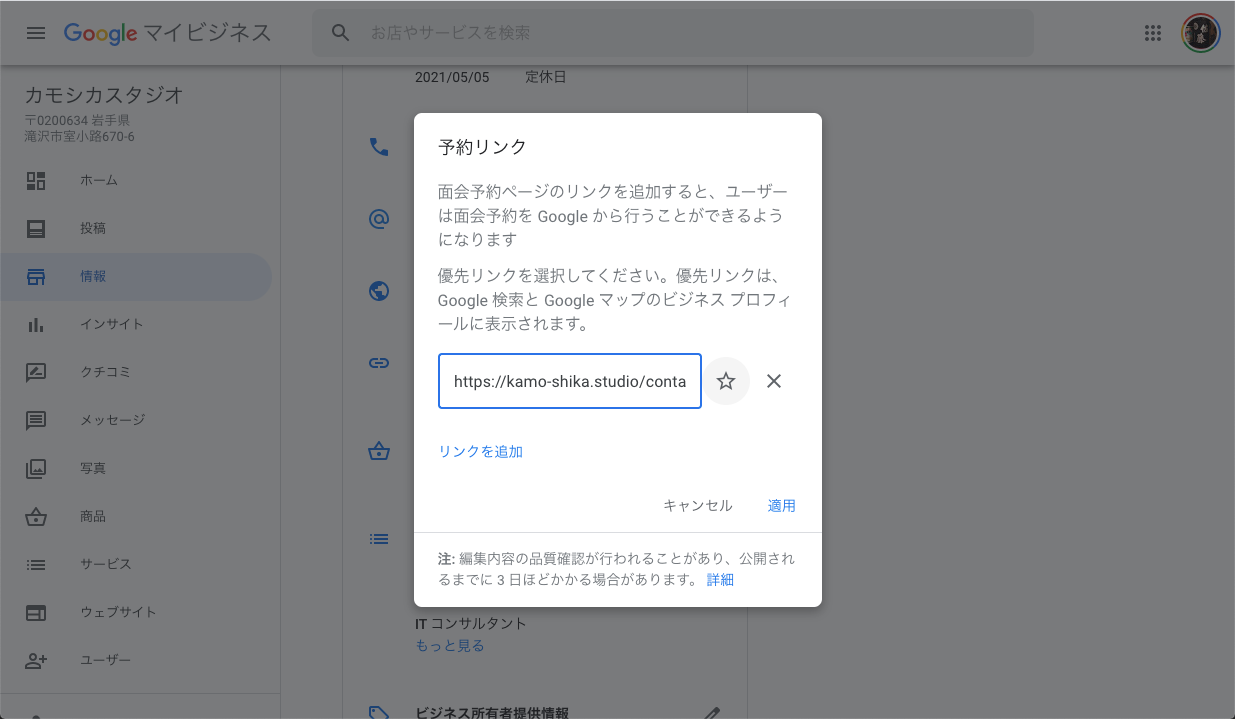Select サービス in the sidebar

tap(106, 565)
